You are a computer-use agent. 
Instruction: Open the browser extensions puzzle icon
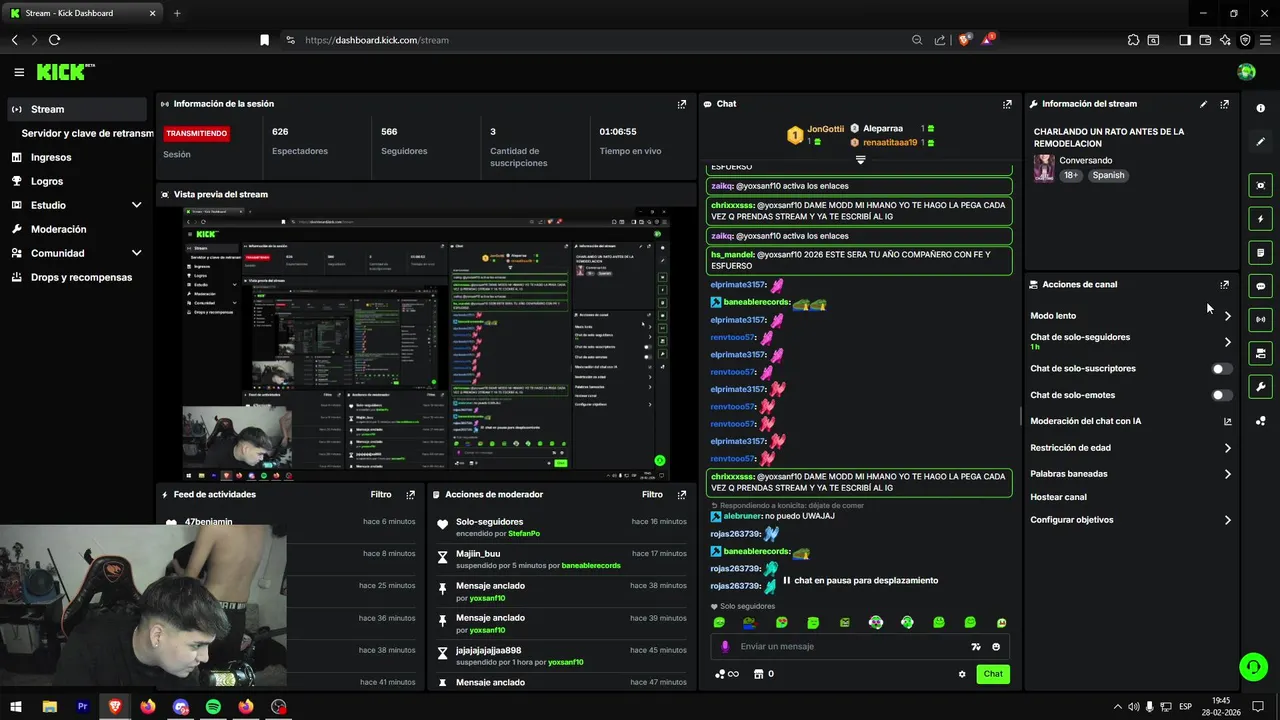point(1133,40)
